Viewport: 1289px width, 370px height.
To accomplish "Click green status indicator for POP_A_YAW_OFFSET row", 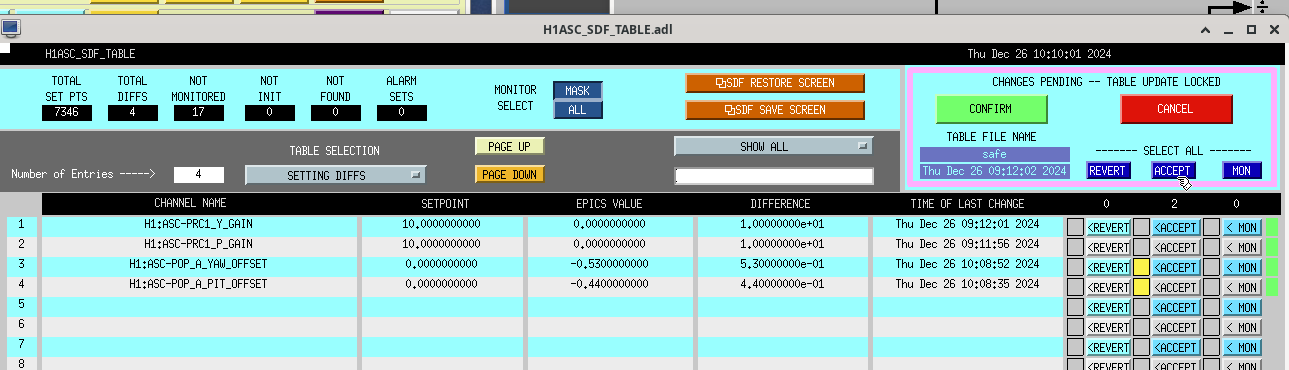I will coord(1272,267).
